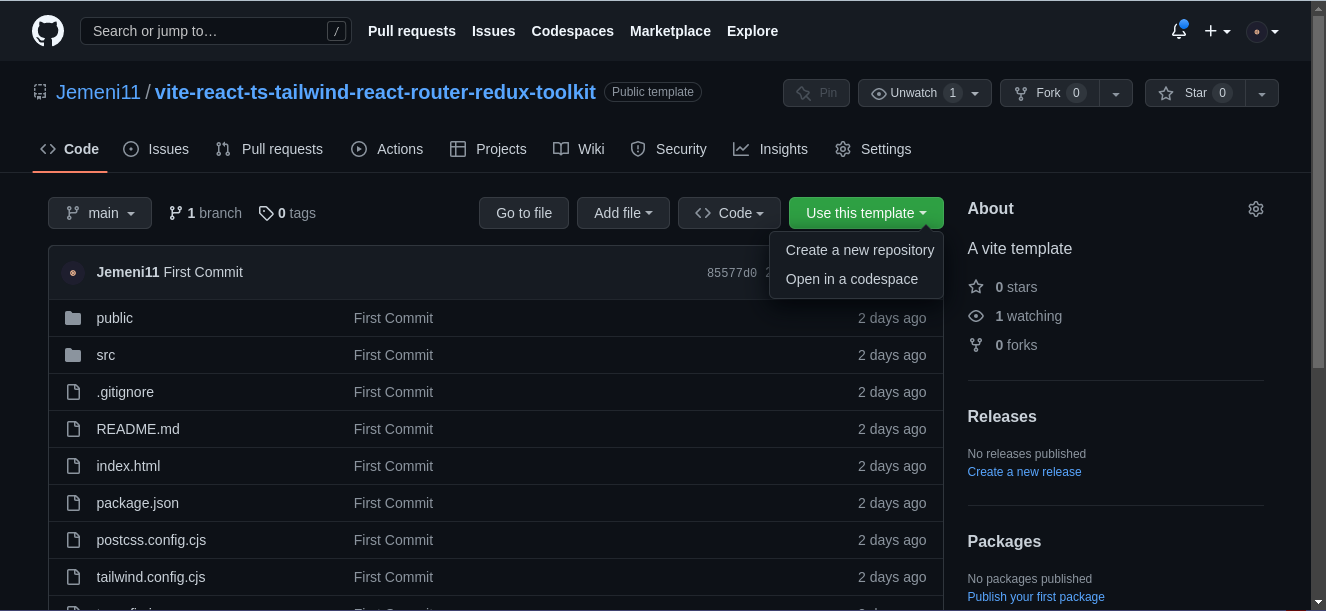1326x611 pixels.
Task: Switch to the Projects tab
Action: [488, 149]
